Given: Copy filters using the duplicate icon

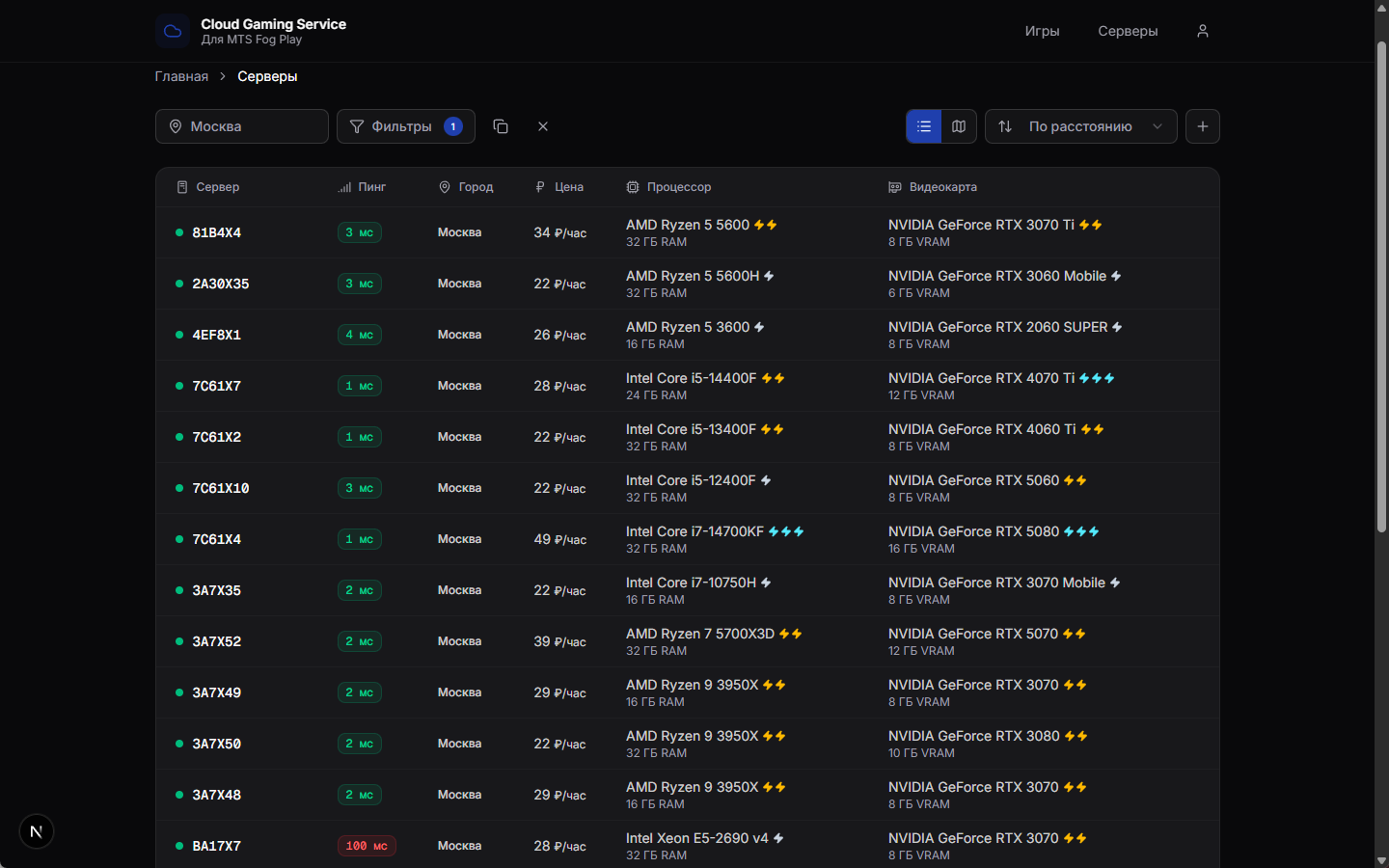Looking at the screenshot, I should [501, 126].
